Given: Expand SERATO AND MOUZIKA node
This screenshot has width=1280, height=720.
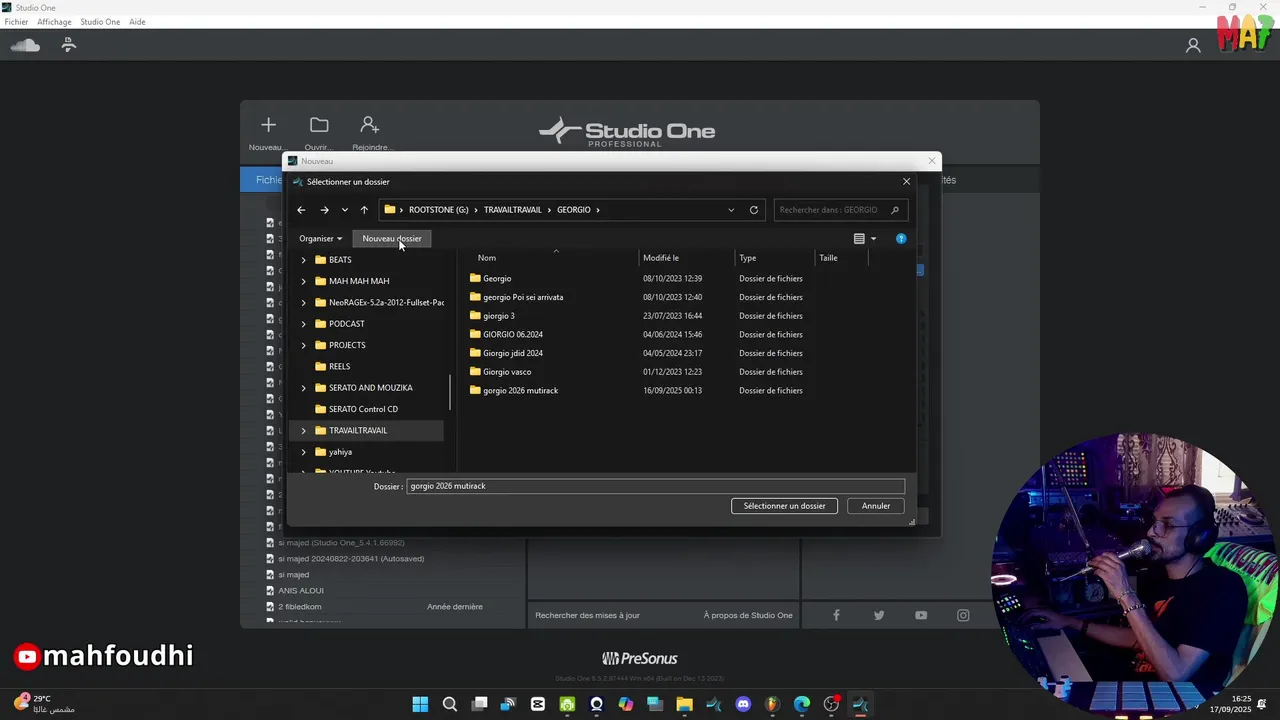Looking at the screenshot, I should (x=304, y=388).
